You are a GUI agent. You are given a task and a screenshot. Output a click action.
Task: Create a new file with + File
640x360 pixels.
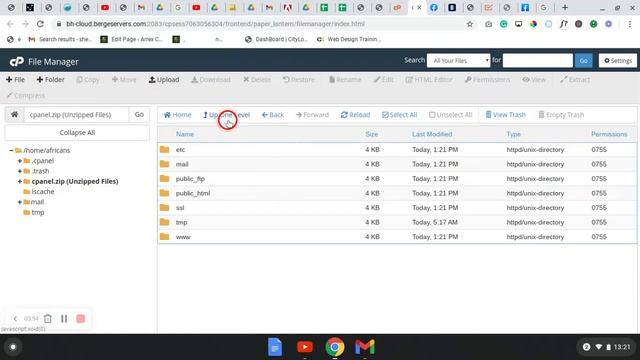tap(15, 80)
